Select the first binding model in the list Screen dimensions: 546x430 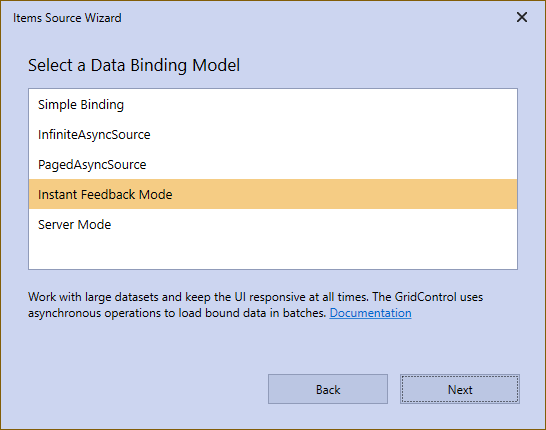coord(273,104)
